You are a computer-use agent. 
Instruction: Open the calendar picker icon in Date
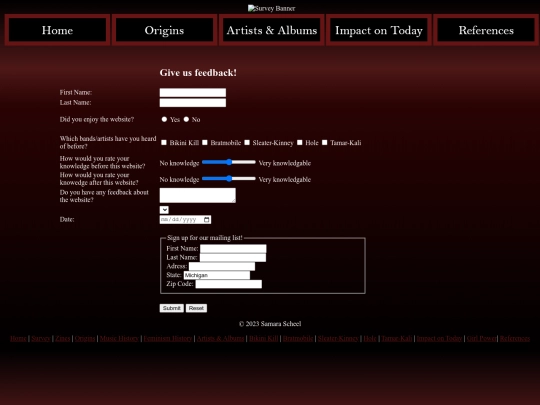tap(207, 219)
